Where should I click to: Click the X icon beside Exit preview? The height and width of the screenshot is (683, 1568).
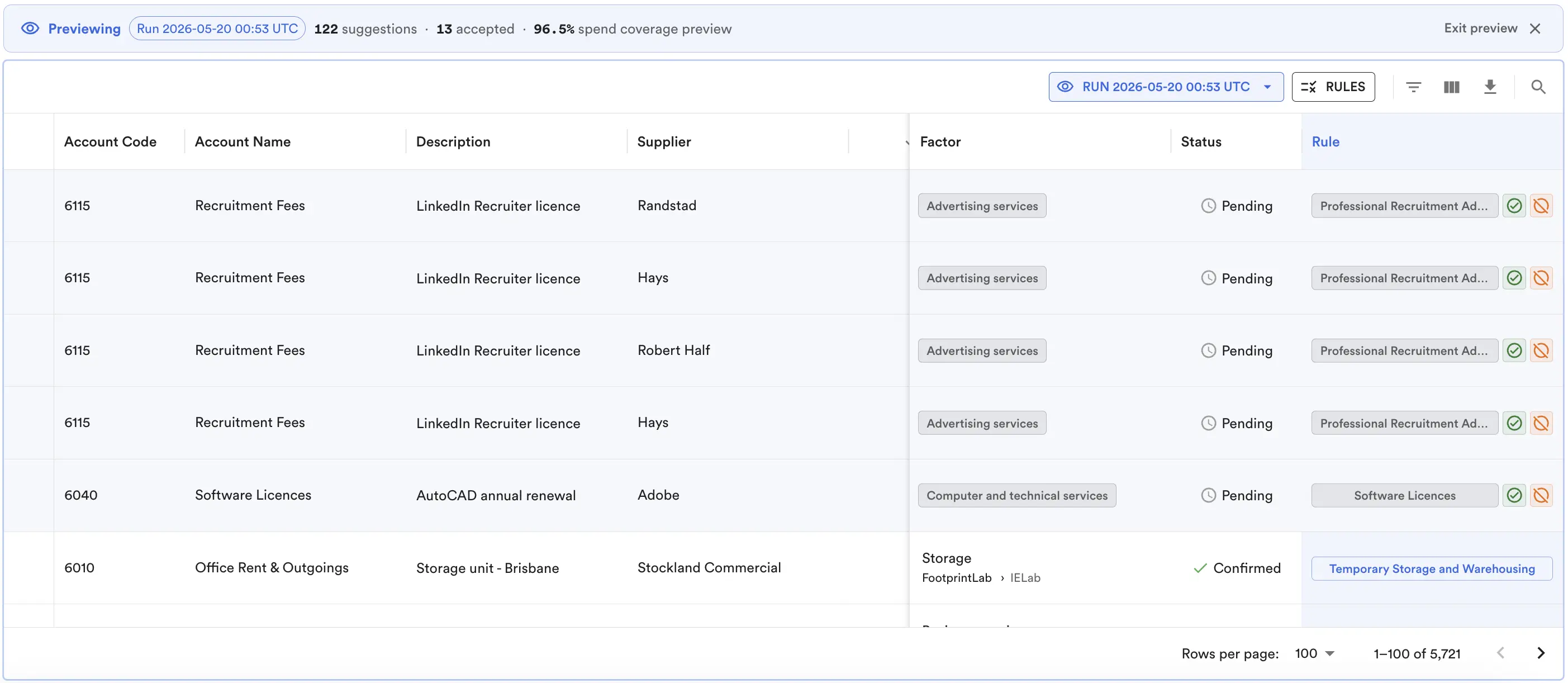coord(1534,29)
